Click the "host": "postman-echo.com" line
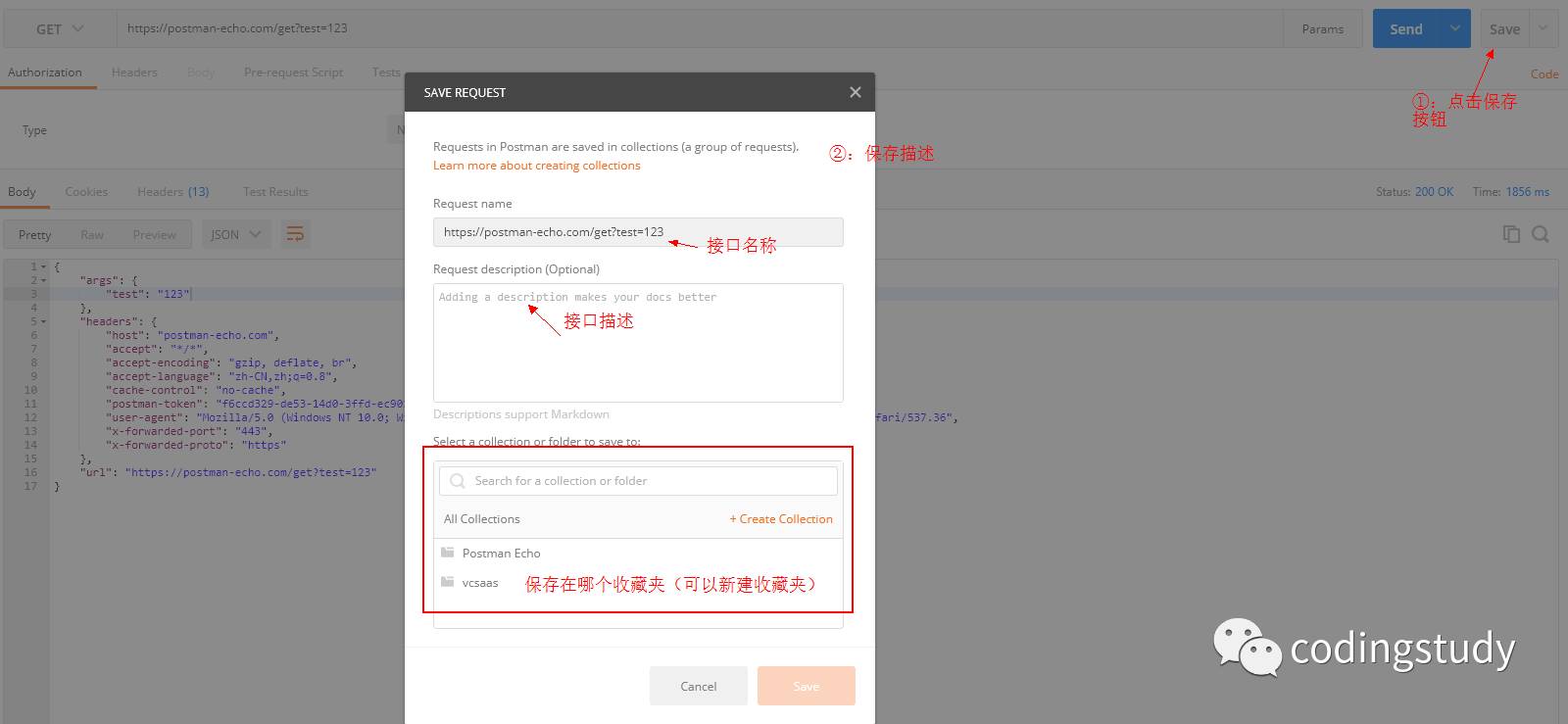Image resolution: width=1568 pixels, height=724 pixels. pos(192,335)
